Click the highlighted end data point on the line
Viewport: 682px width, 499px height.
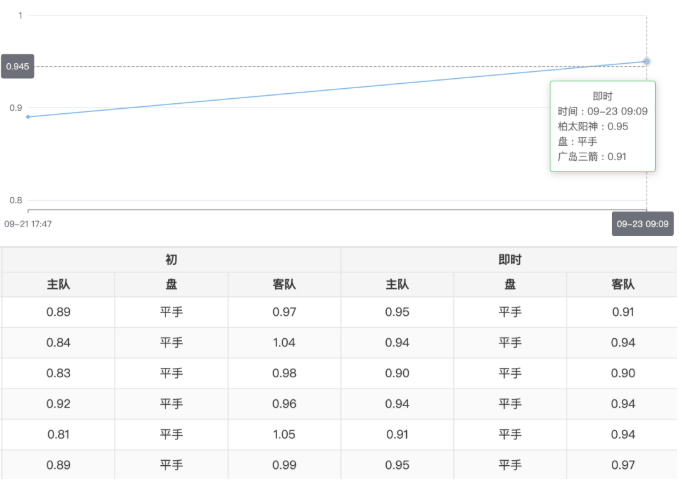(x=646, y=62)
